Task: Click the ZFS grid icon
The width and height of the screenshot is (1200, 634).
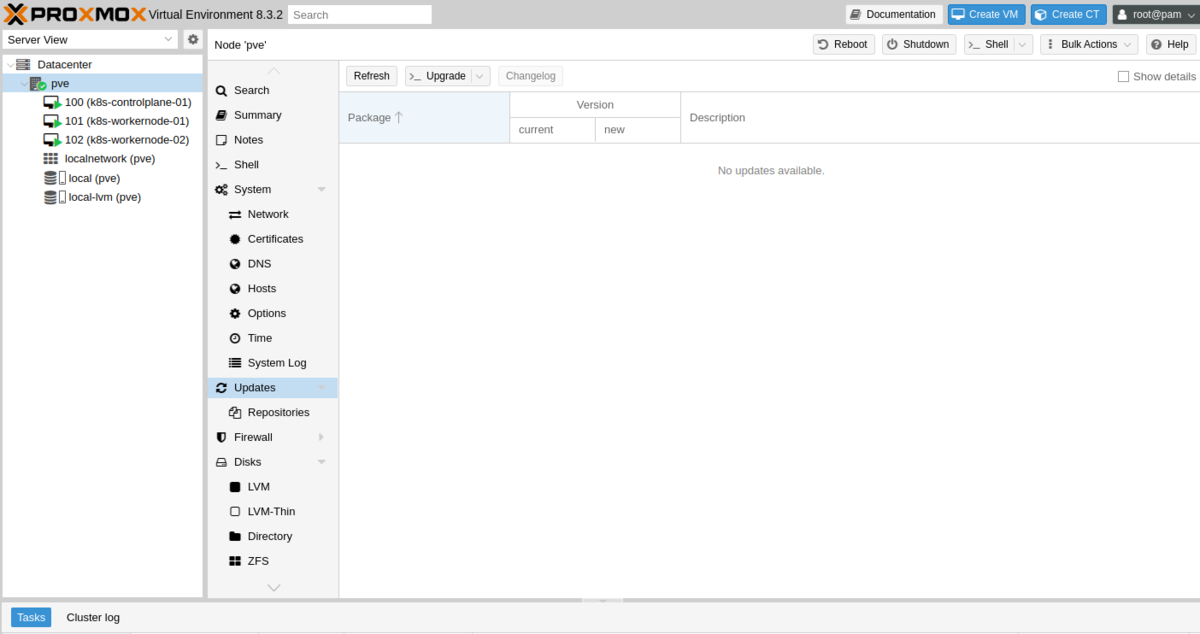Action: point(235,561)
